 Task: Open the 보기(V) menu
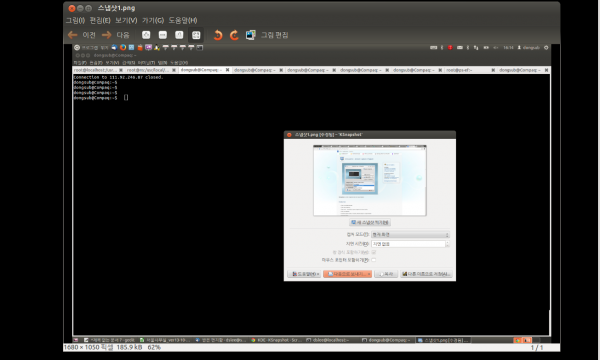pyautogui.click(x=126, y=20)
